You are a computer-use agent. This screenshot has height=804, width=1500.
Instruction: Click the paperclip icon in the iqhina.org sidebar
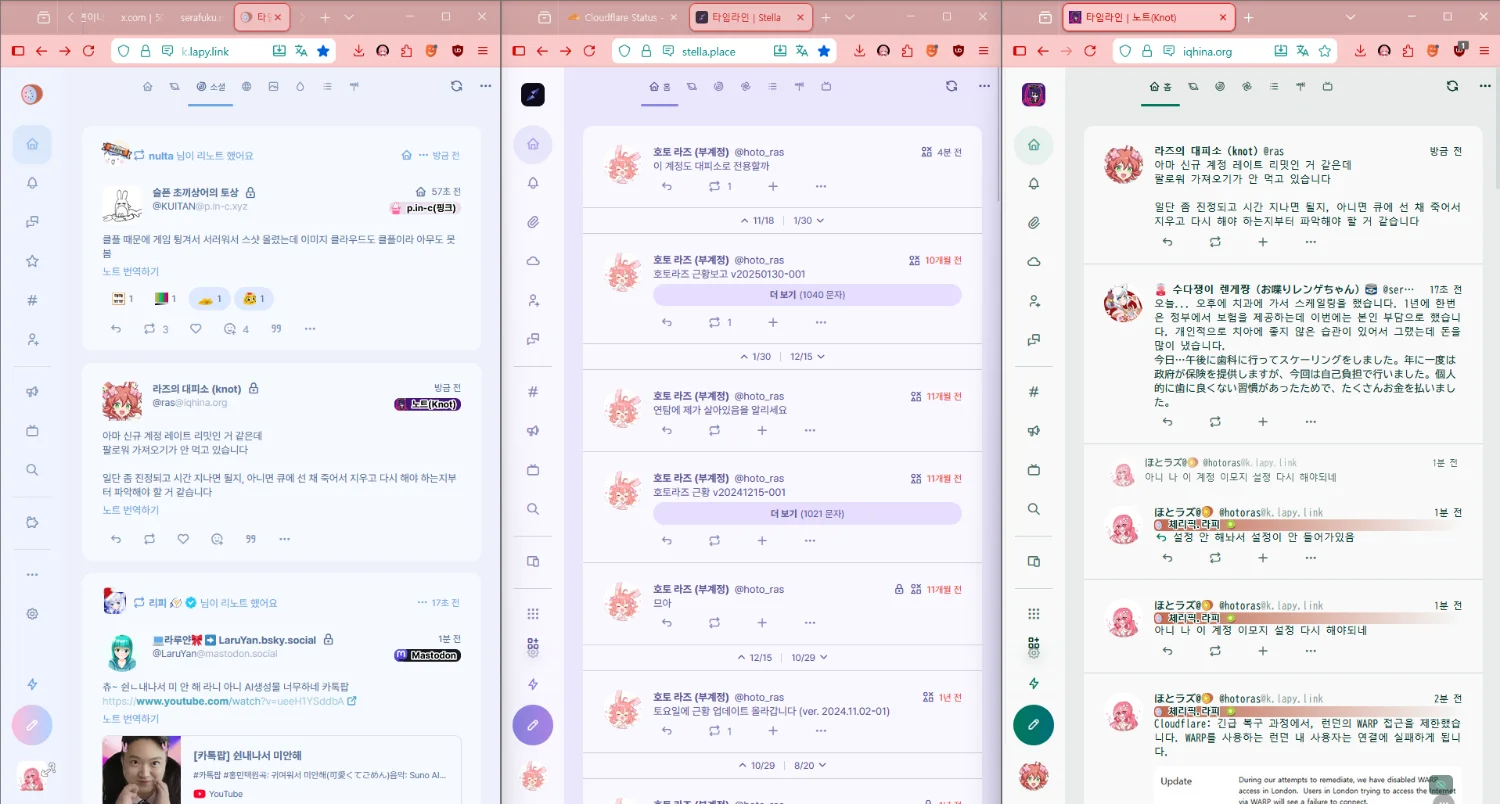click(1033, 222)
